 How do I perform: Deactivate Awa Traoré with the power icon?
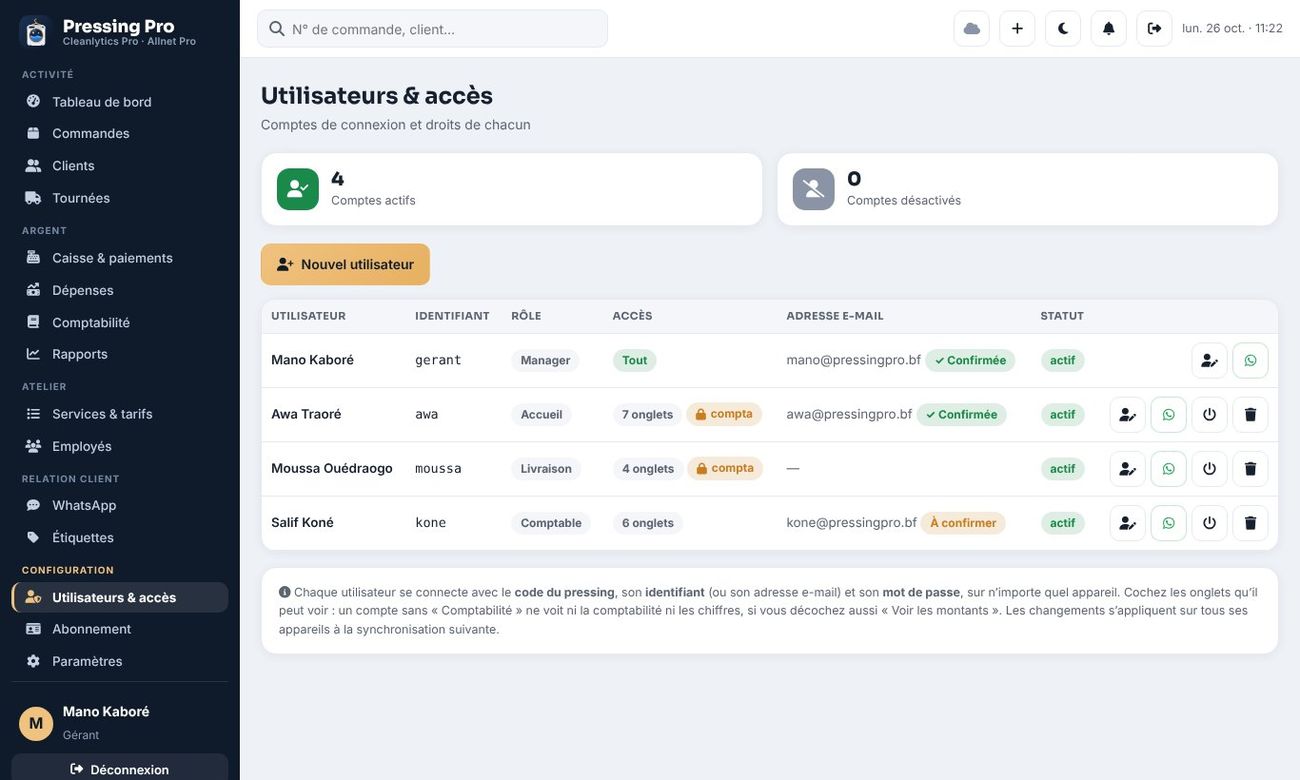pyautogui.click(x=1209, y=414)
